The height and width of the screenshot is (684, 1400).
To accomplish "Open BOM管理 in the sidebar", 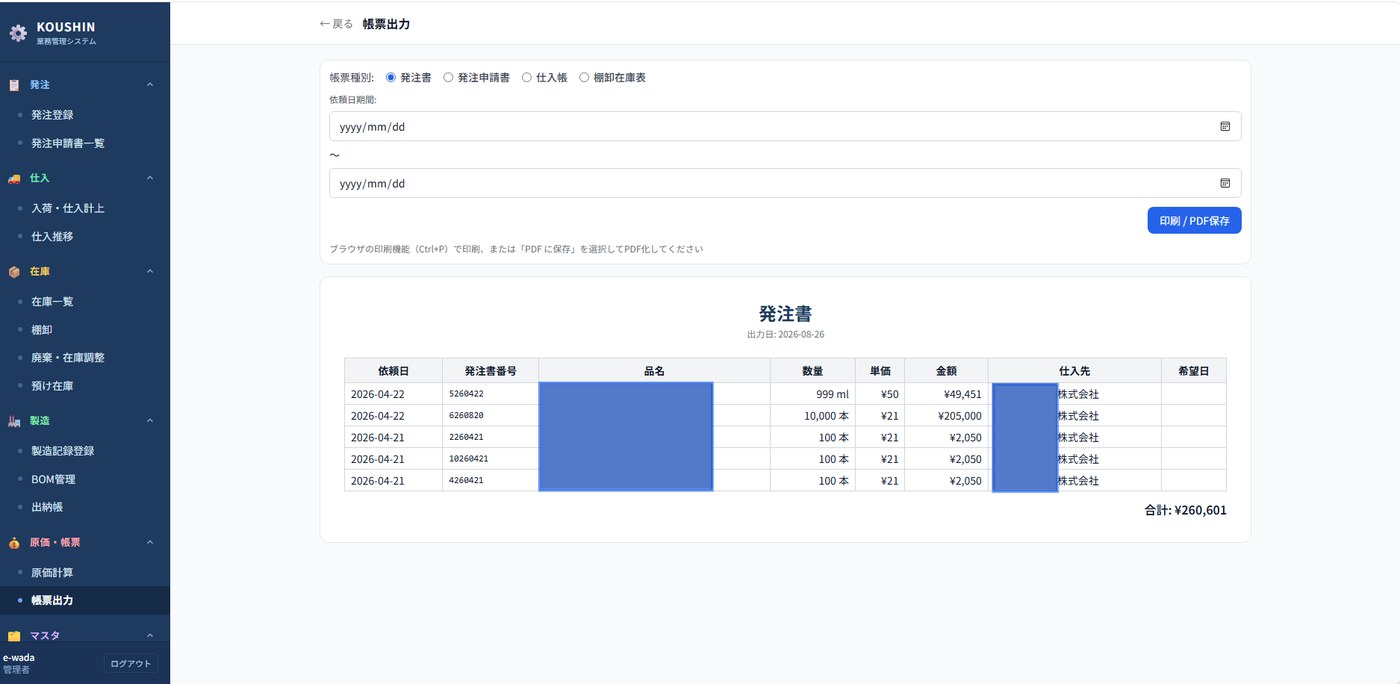I will 85,479.
